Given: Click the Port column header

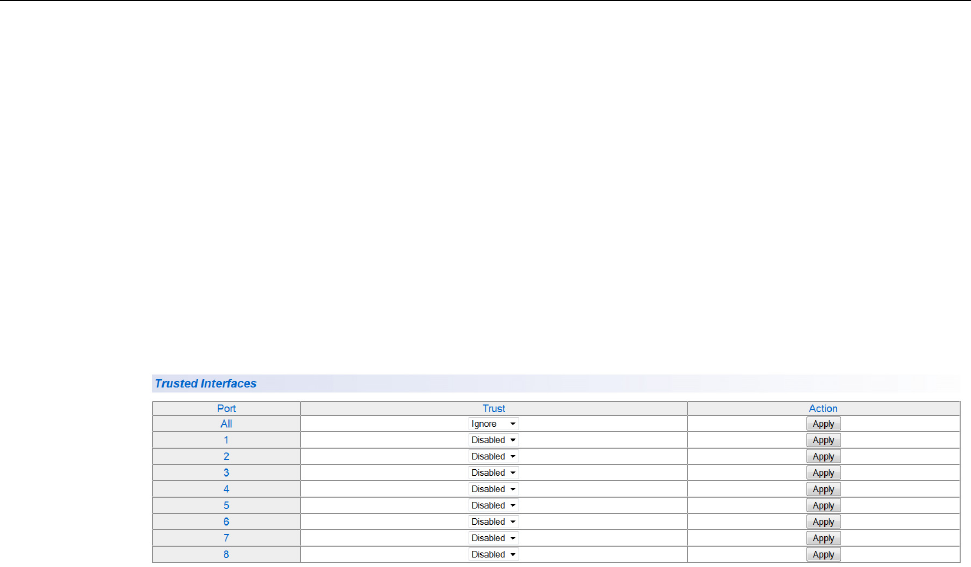Looking at the screenshot, I should (x=226, y=408).
